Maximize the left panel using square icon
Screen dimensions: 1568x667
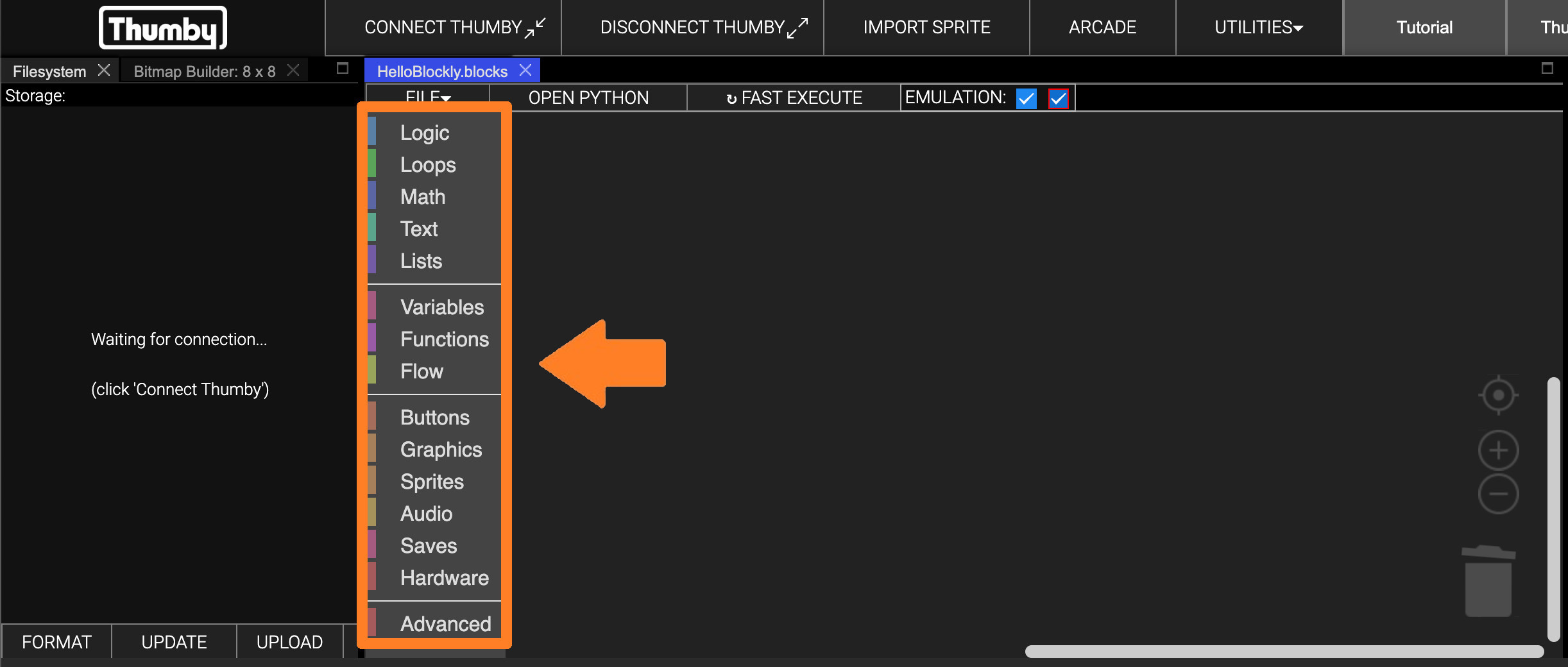[x=343, y=69]
